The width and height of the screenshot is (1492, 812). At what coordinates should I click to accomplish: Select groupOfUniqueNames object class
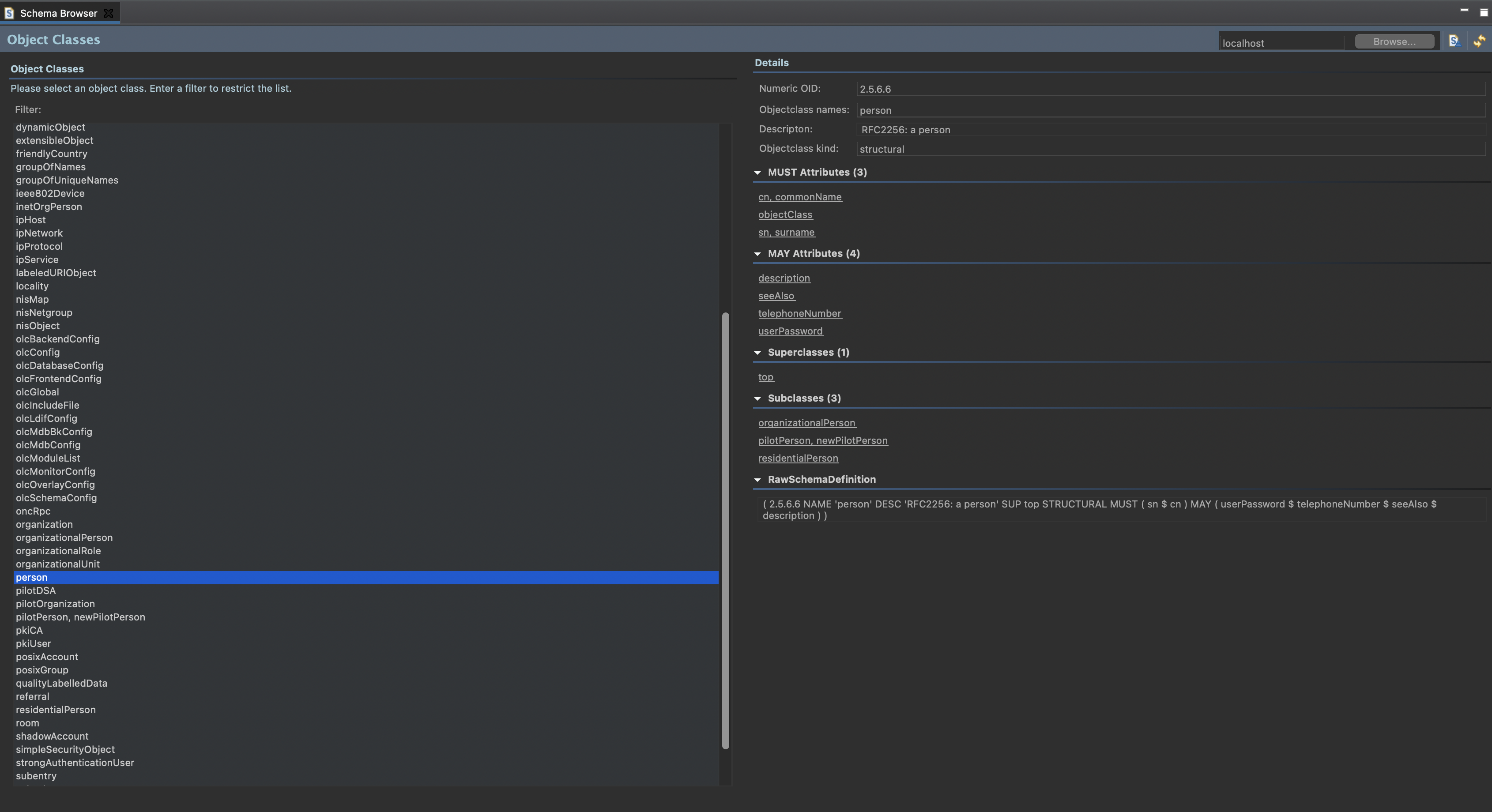pos(366,180)
